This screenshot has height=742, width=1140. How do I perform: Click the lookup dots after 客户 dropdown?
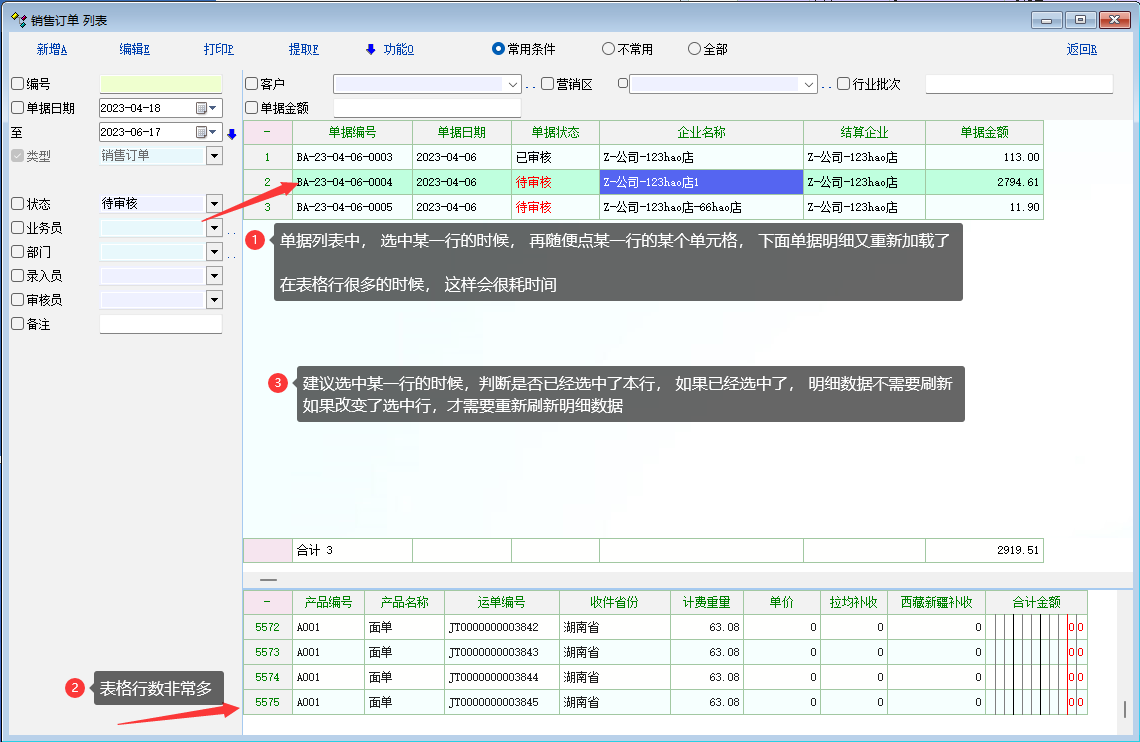(531, 86)
